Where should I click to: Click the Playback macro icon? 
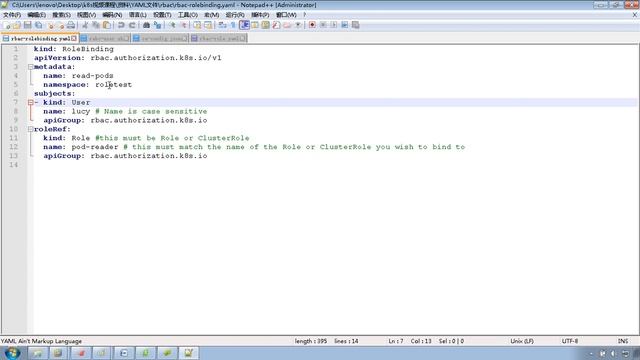pyautogui.click(x=334, y=25)
